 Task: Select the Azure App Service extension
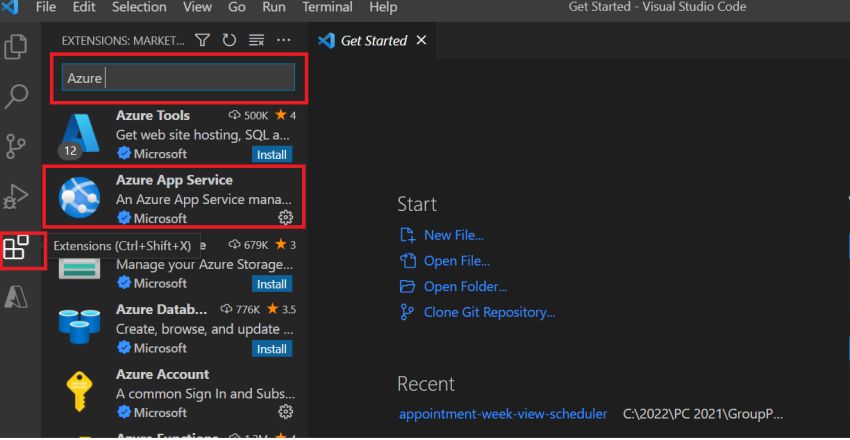(x=176, y=198)
